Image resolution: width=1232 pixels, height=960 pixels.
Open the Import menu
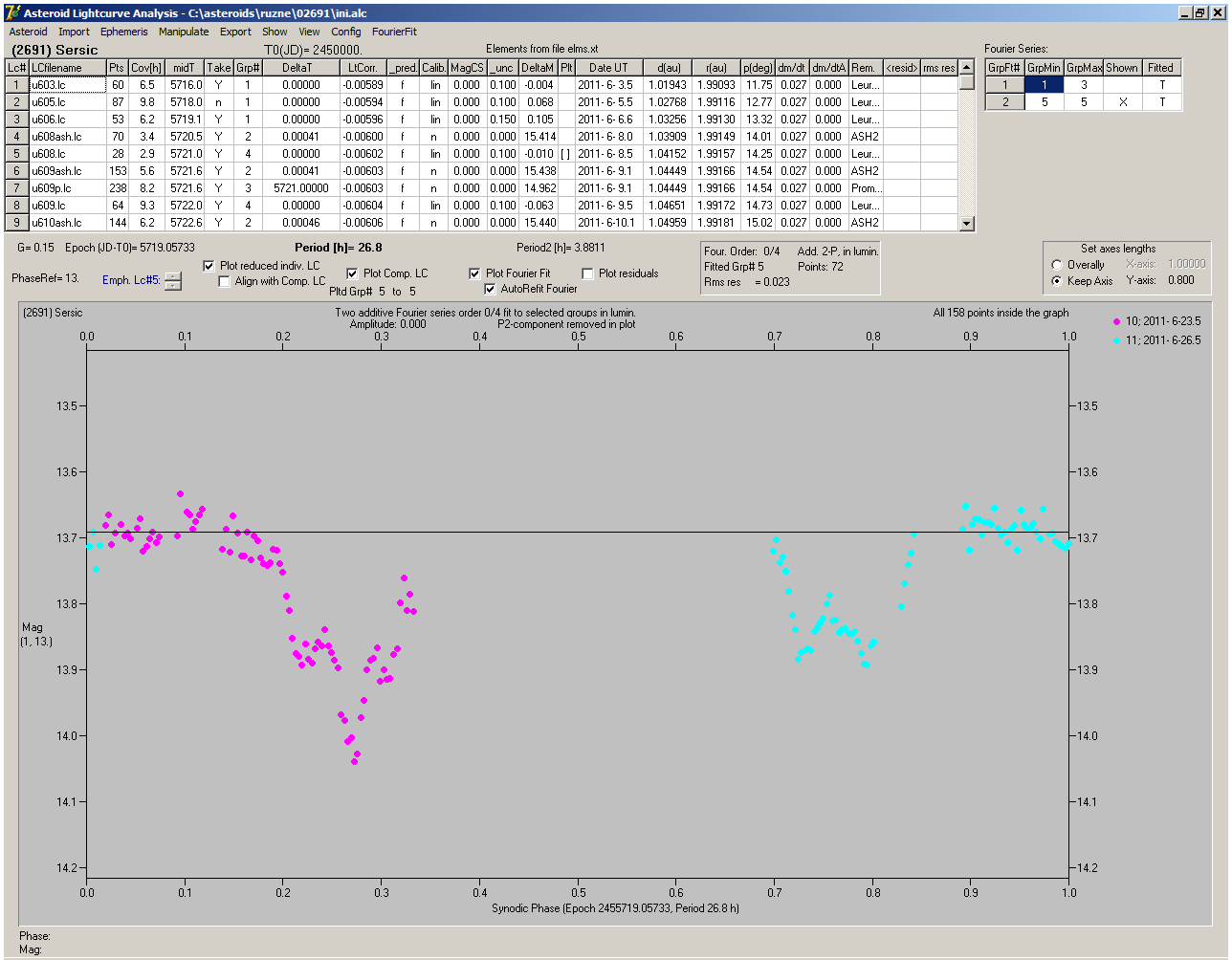pos(74,32)
